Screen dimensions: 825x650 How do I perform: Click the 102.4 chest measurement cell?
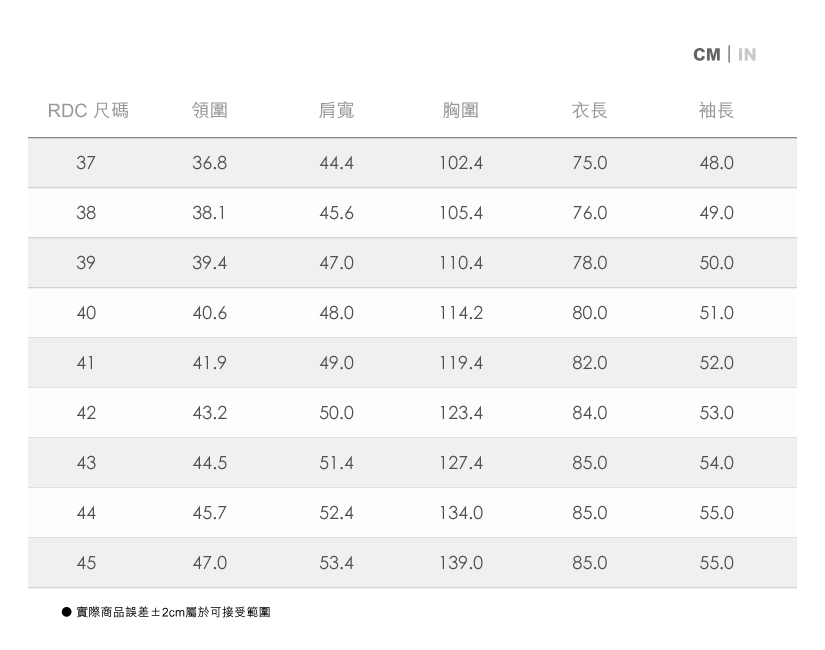[x=461, y=163]
